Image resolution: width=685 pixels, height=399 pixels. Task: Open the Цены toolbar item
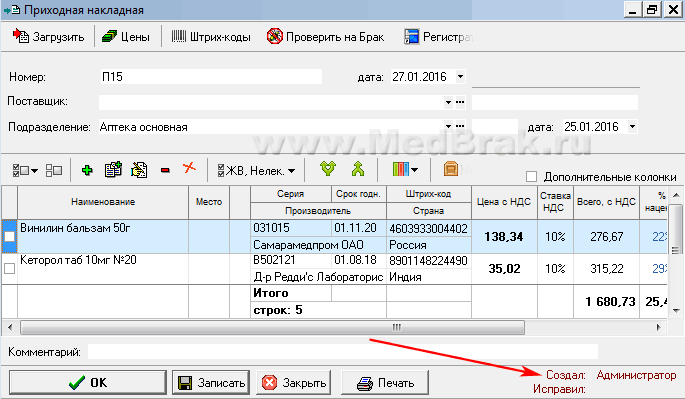coord(126,37)
